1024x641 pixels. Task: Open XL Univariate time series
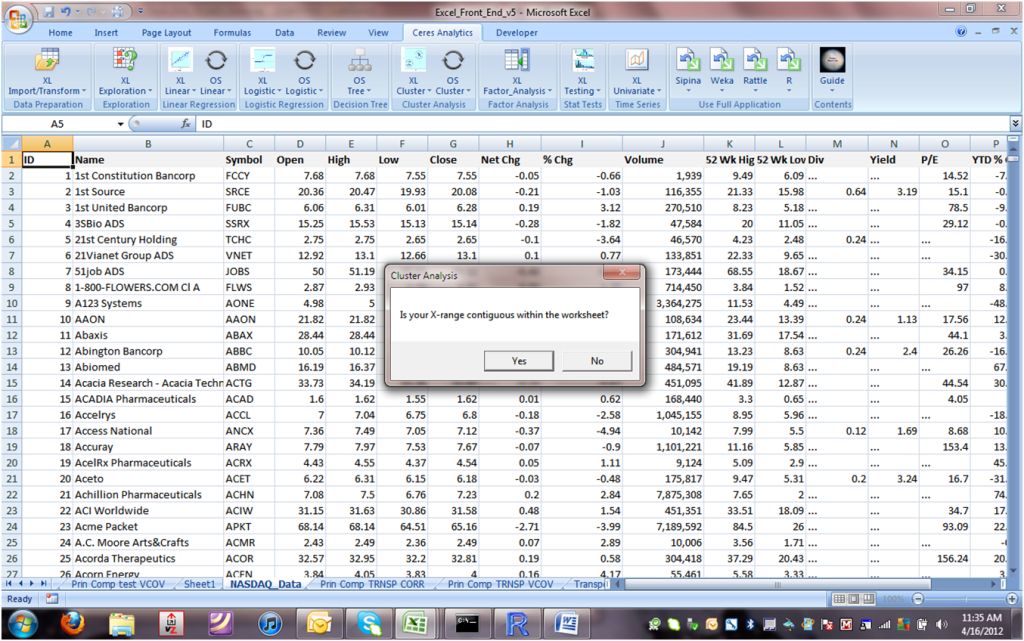click(637, 72)
